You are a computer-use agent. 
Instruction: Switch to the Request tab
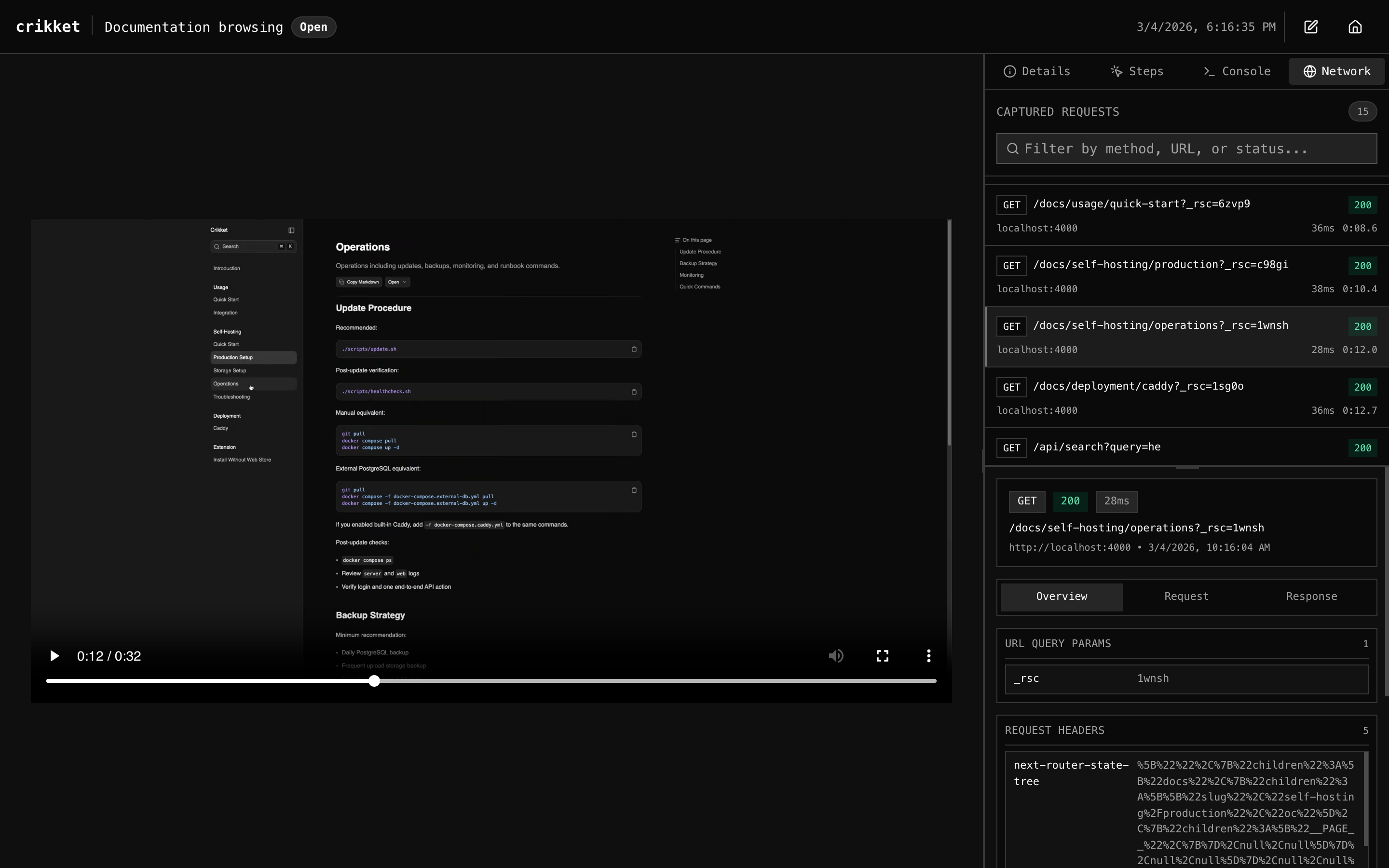tap(1186, 597)
